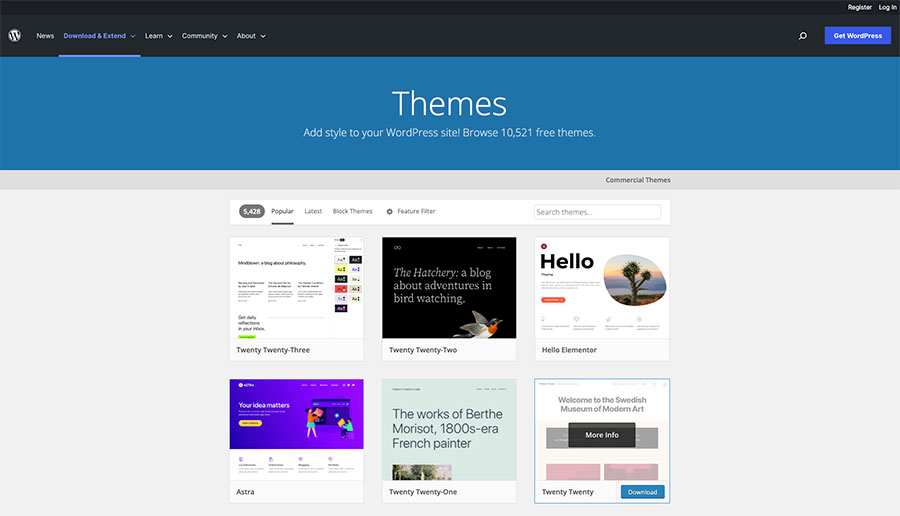Image resolution: width=900 pixels, height=516 pixels.
Task: Open the Astra theme thumbnail
Action: point(297,429)
